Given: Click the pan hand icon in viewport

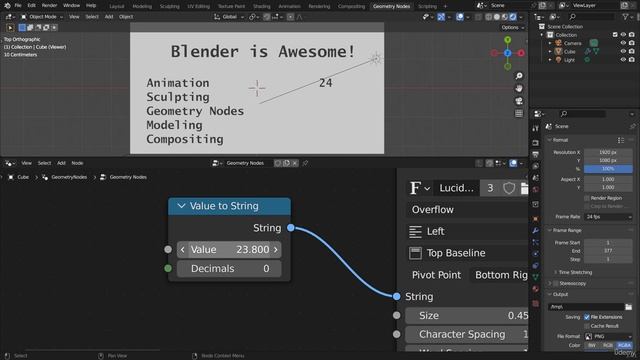Looking at the screenshot, I should [x=519, y=89].
